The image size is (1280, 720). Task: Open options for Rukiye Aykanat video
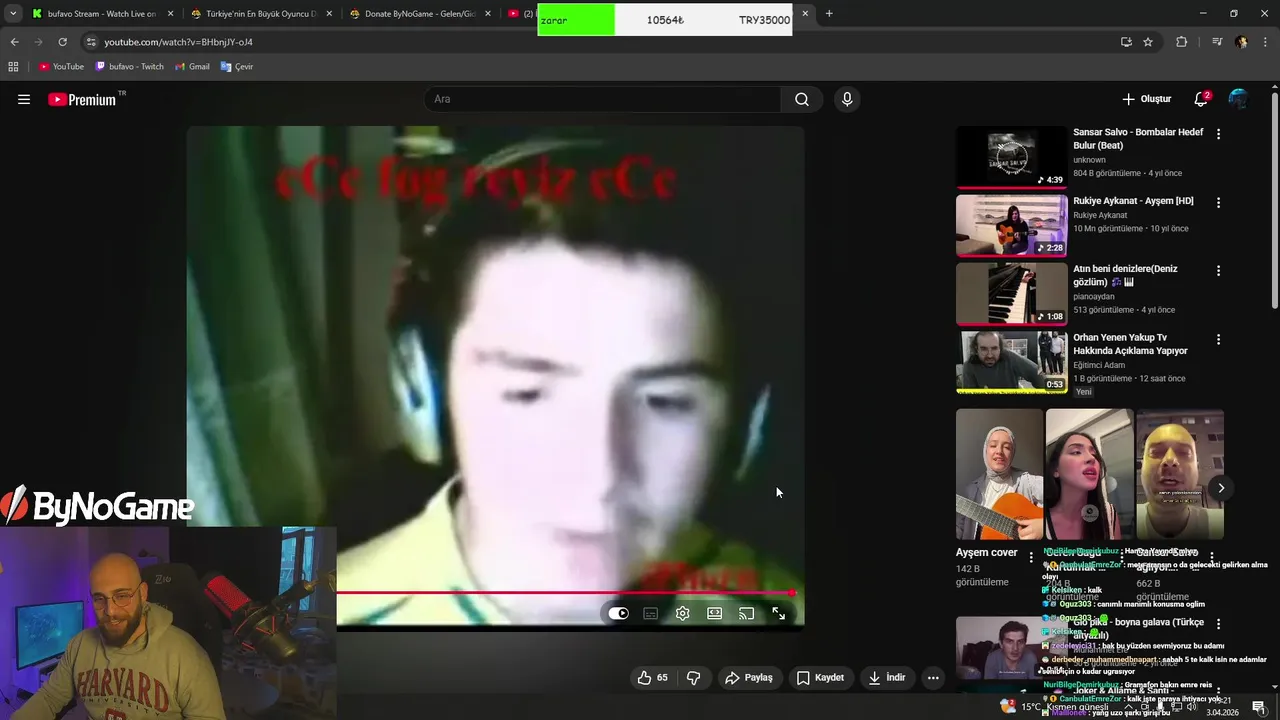[x=1218, y=203]
